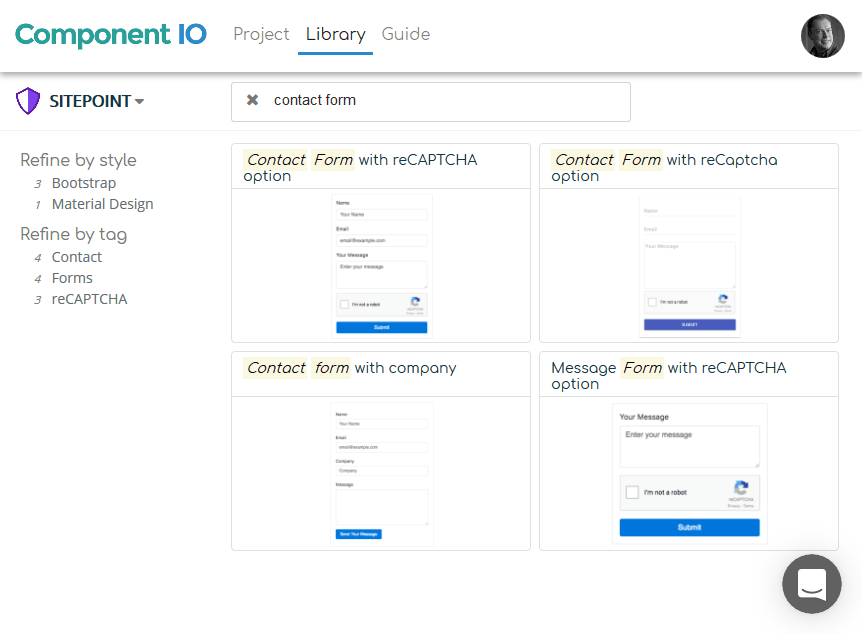Open the Material Contact Form with reCaptcha preview

coord(689,265)
